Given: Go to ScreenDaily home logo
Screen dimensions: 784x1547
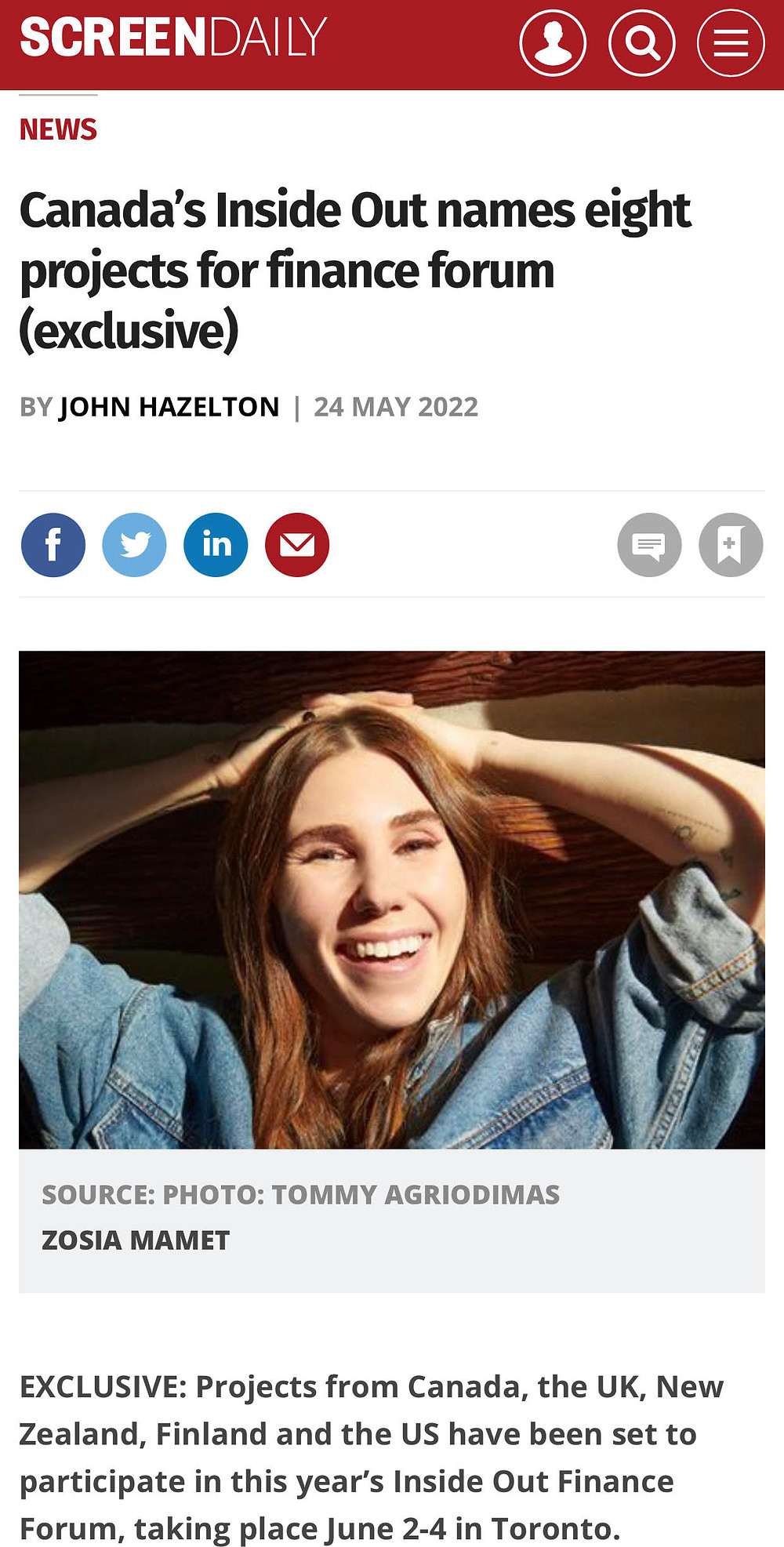Looking at the screenshot, I should click(x=173, y=37).
